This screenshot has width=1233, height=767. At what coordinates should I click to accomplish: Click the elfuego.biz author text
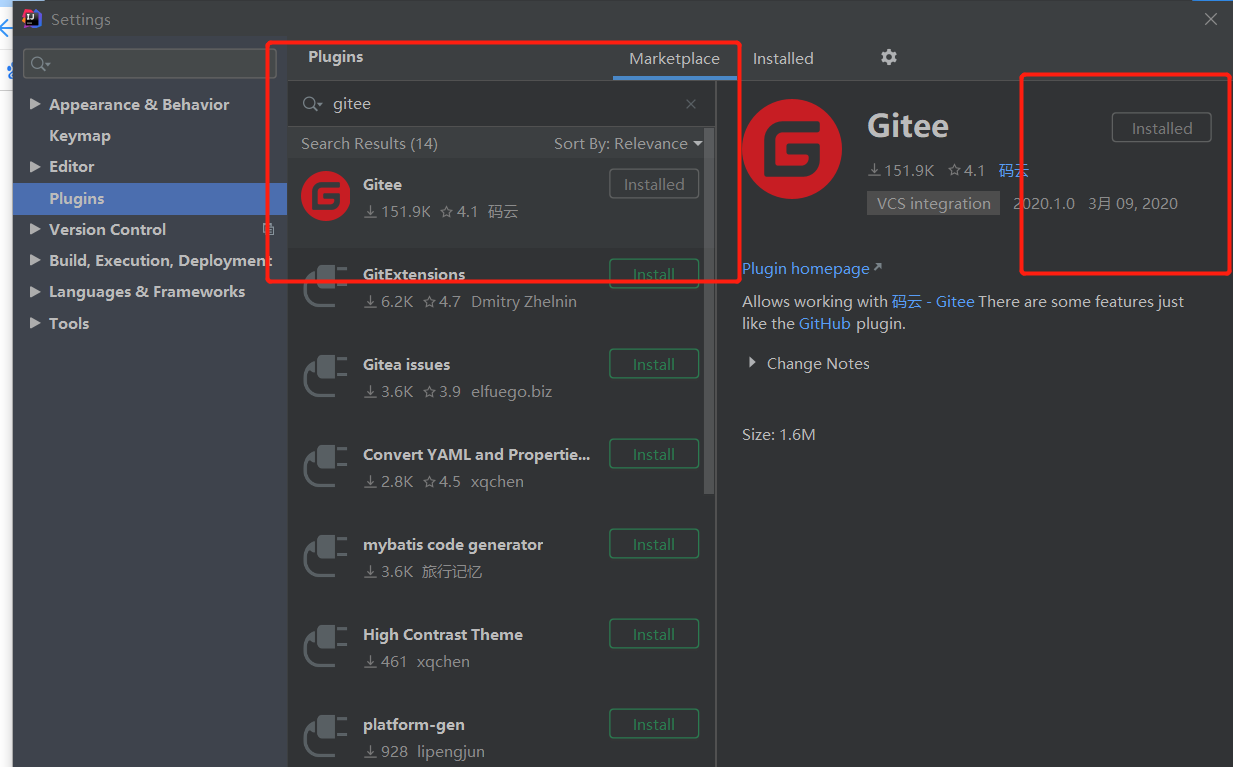(x=511, y=391)
